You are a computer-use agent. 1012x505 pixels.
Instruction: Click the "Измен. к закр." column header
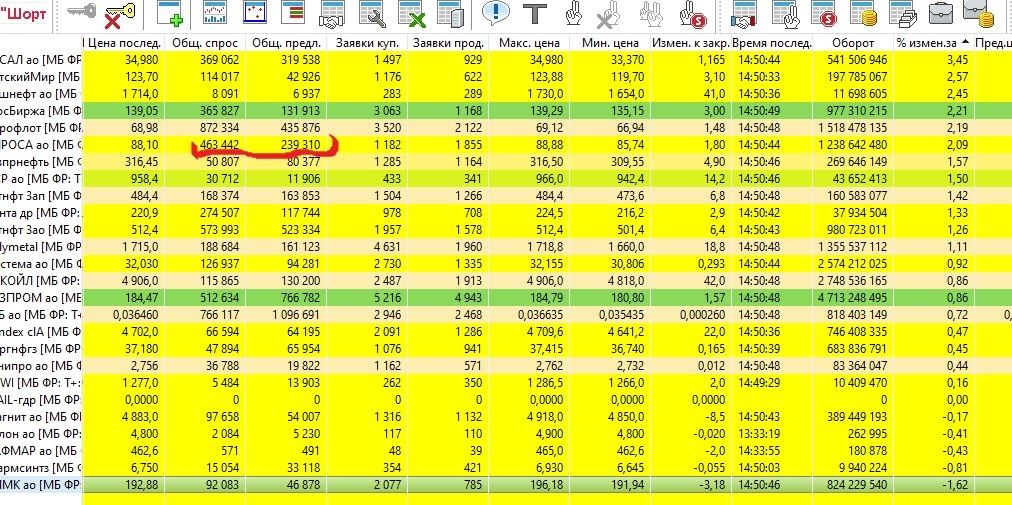(x=691, y=43)
